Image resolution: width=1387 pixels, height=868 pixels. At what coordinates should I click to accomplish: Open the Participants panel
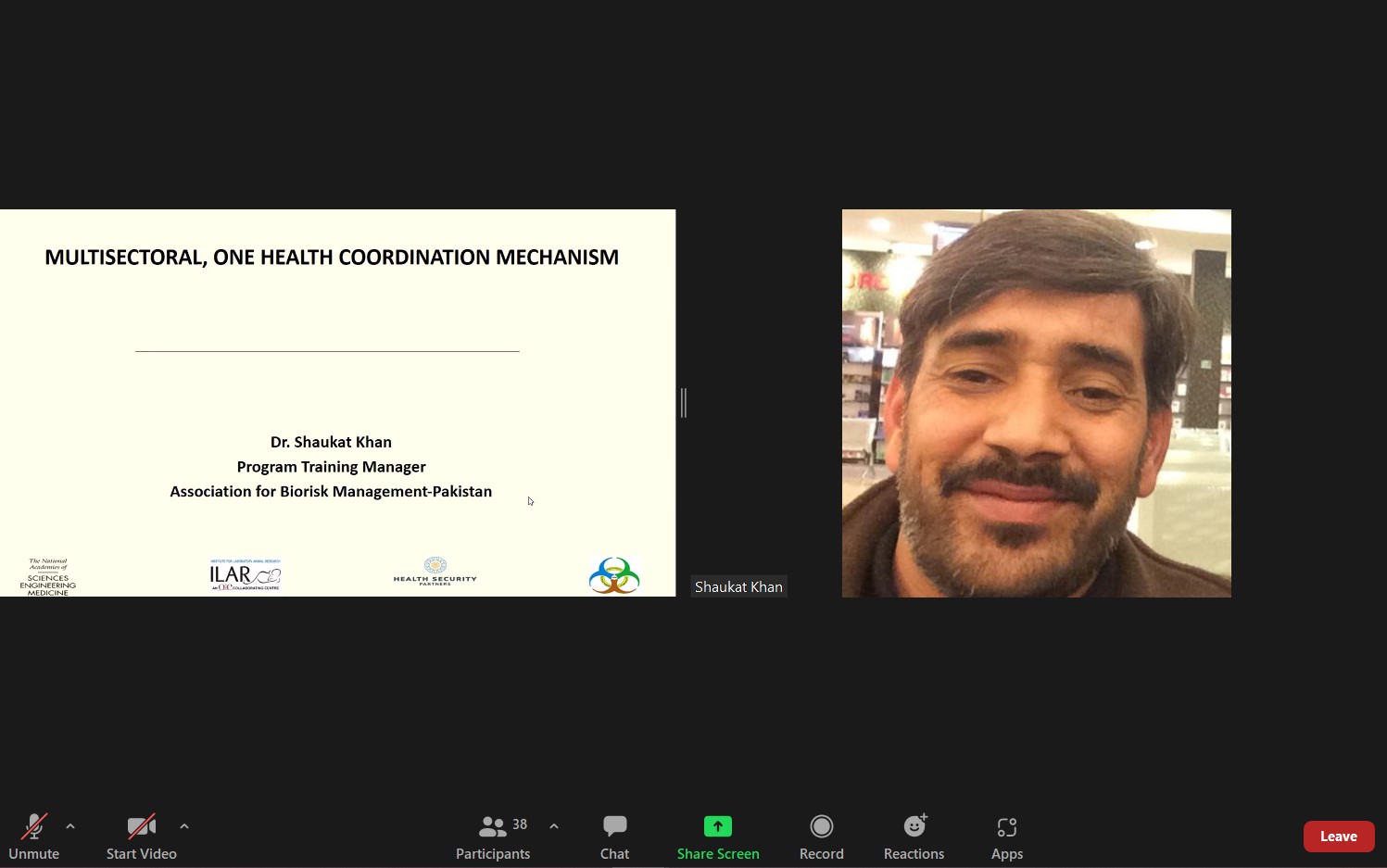click(x=493, y=837)
